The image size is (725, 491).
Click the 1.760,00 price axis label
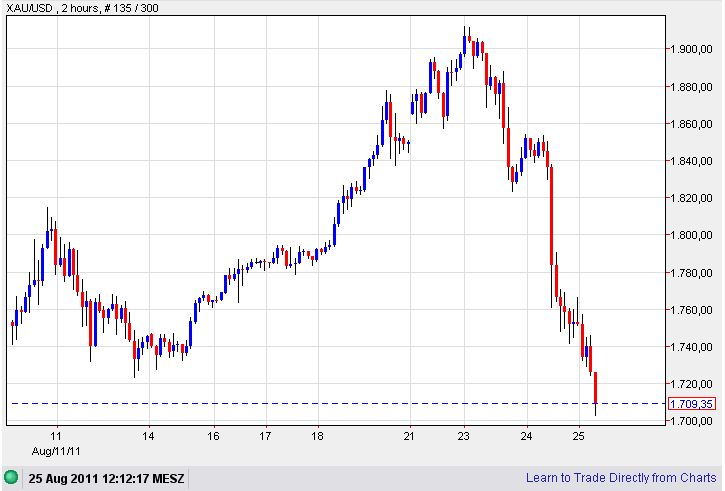click(692, 310)
